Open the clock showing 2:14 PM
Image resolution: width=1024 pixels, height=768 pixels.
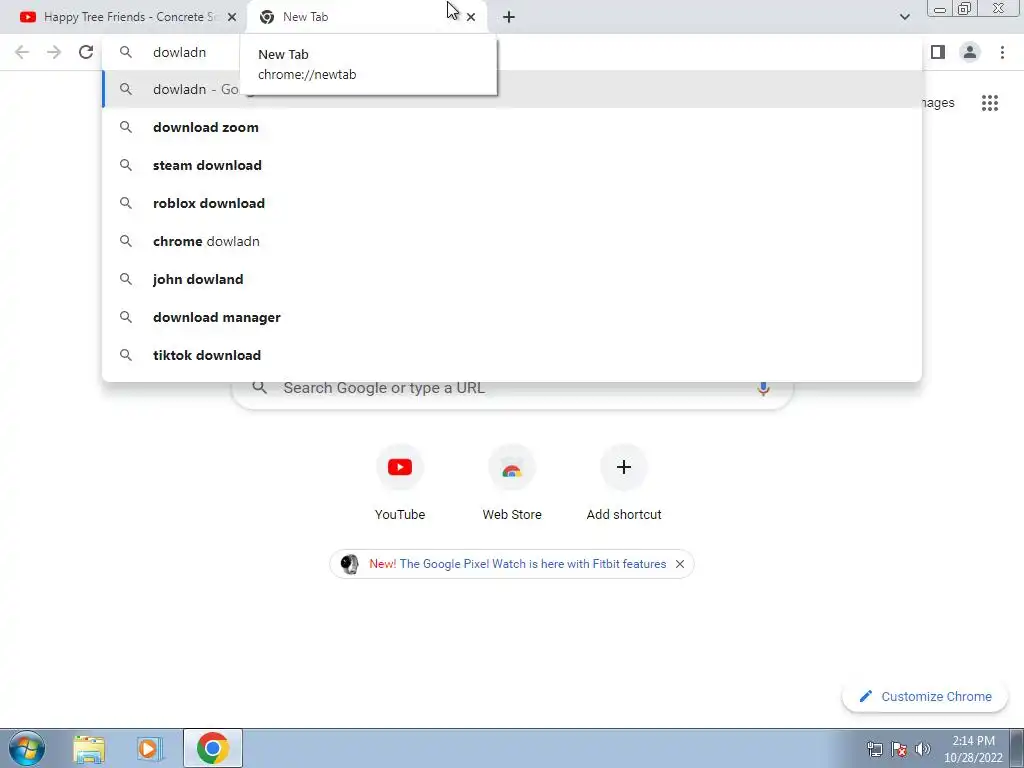(973, 749)
